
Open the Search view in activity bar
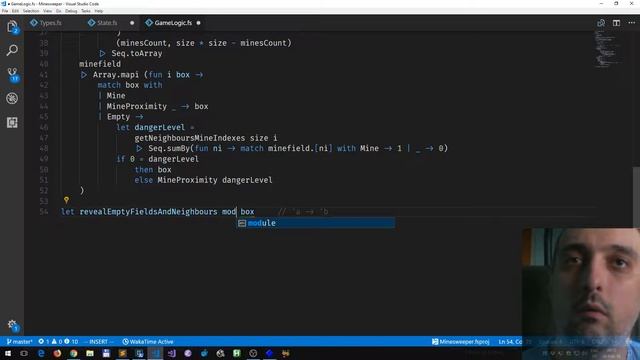pyautogui.click(x=12, y=51)
